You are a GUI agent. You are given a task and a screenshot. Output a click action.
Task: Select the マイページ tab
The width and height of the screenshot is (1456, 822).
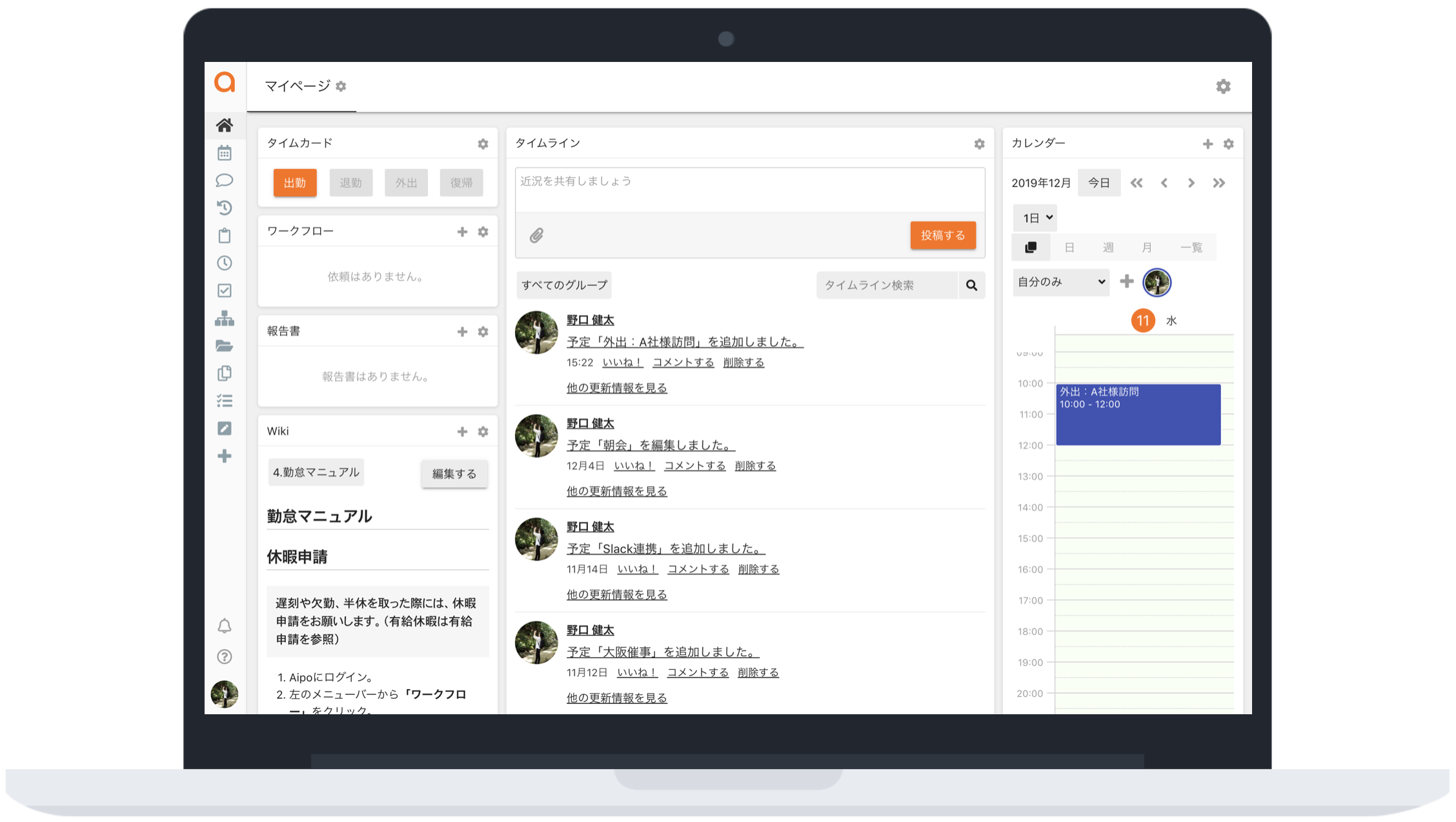pos(301,86)
